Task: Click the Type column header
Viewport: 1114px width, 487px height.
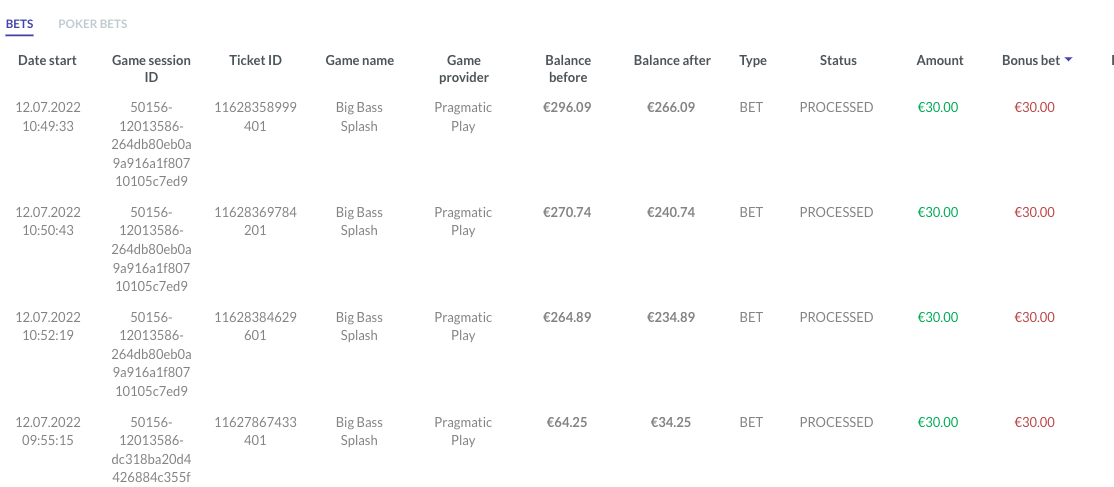Action: (752, 61)
